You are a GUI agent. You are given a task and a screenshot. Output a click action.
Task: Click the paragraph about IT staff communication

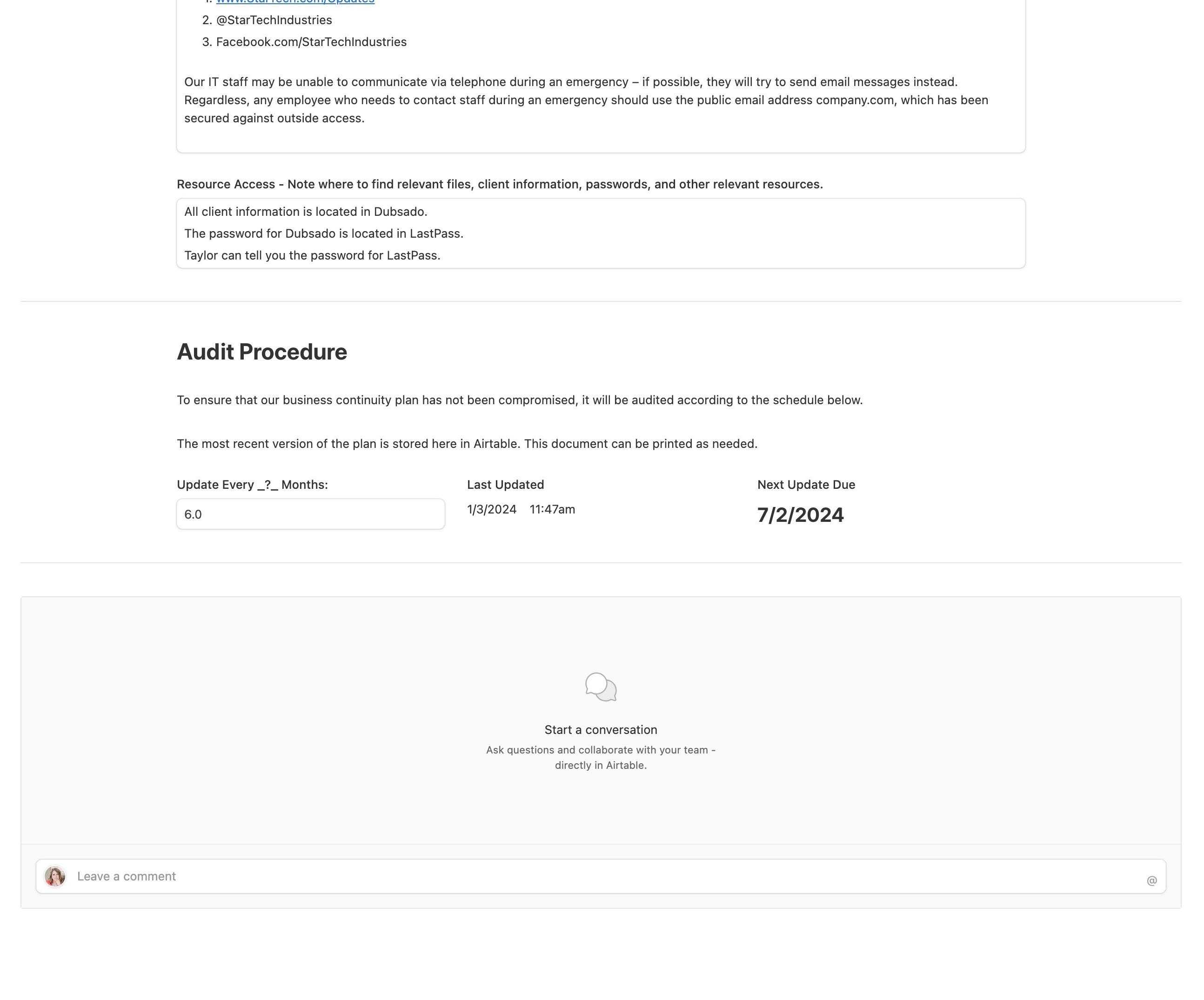(586, 100)
